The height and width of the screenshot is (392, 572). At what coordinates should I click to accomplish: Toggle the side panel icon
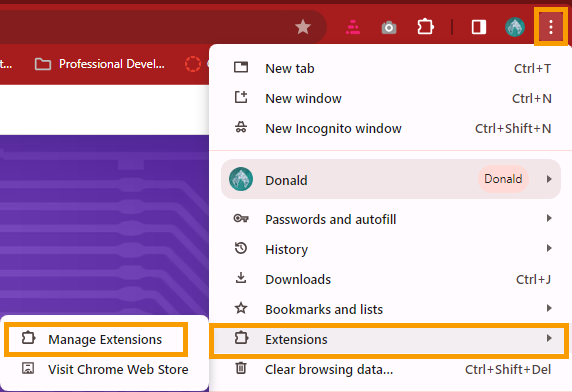coord(479,27)
